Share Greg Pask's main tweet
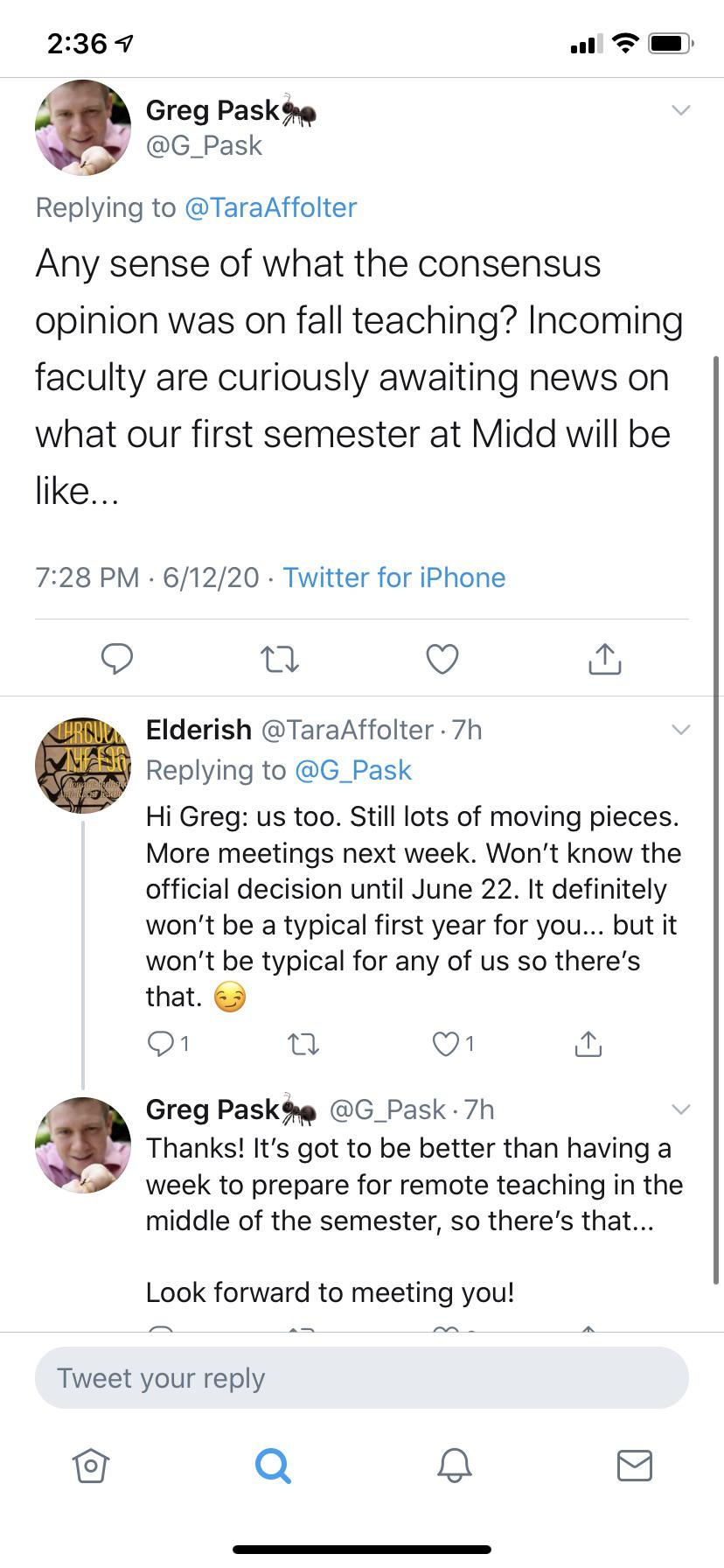Image resolution: width=724 pixels, height=1568 pixels. [603, 659]
